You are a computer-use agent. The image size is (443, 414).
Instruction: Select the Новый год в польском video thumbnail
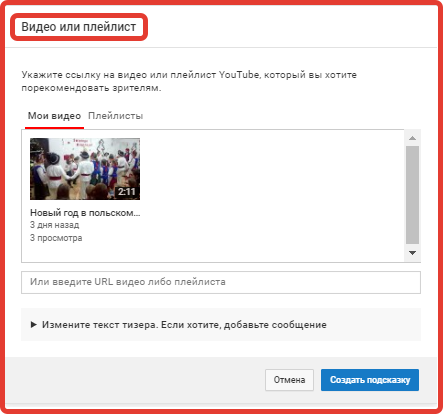[x=85, y=169]
